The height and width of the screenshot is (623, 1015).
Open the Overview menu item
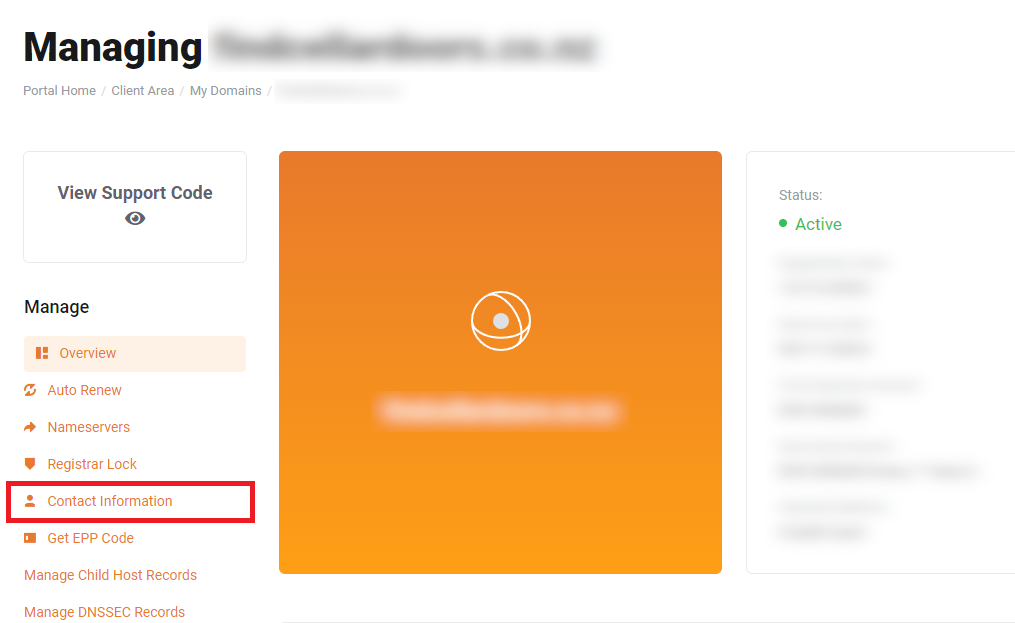[135, 354]
